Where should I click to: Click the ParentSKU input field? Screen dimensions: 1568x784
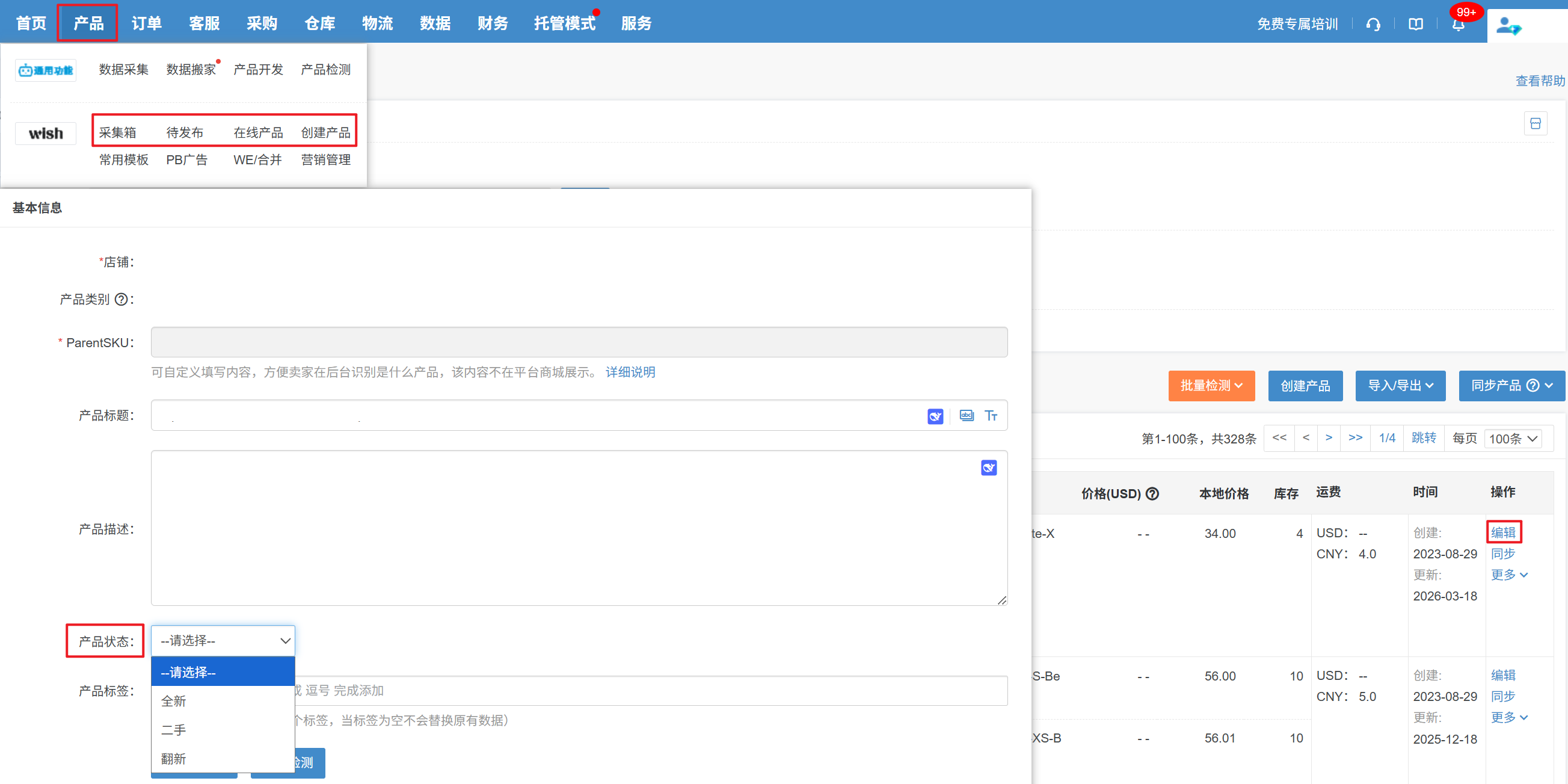tap(578, 342)
